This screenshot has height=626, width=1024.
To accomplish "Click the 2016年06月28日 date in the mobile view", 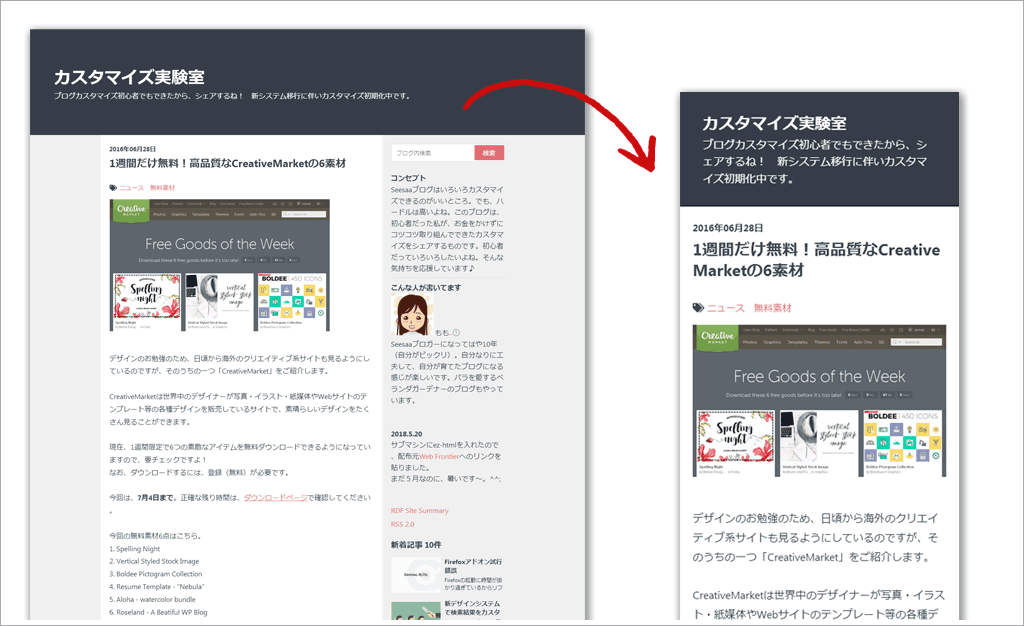I will click(x=728, y=228).
